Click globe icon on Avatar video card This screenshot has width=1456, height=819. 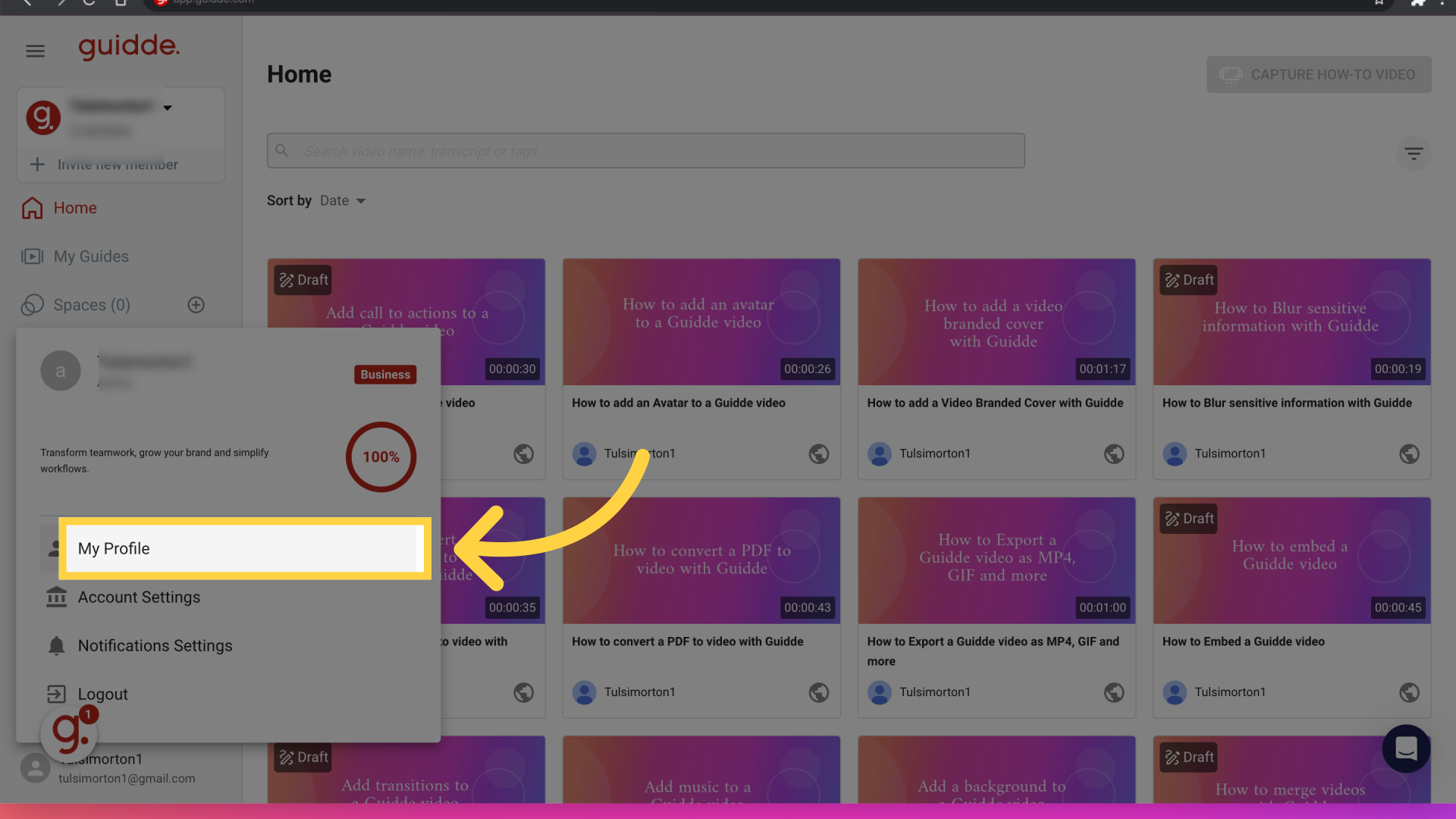coord(819,454)
